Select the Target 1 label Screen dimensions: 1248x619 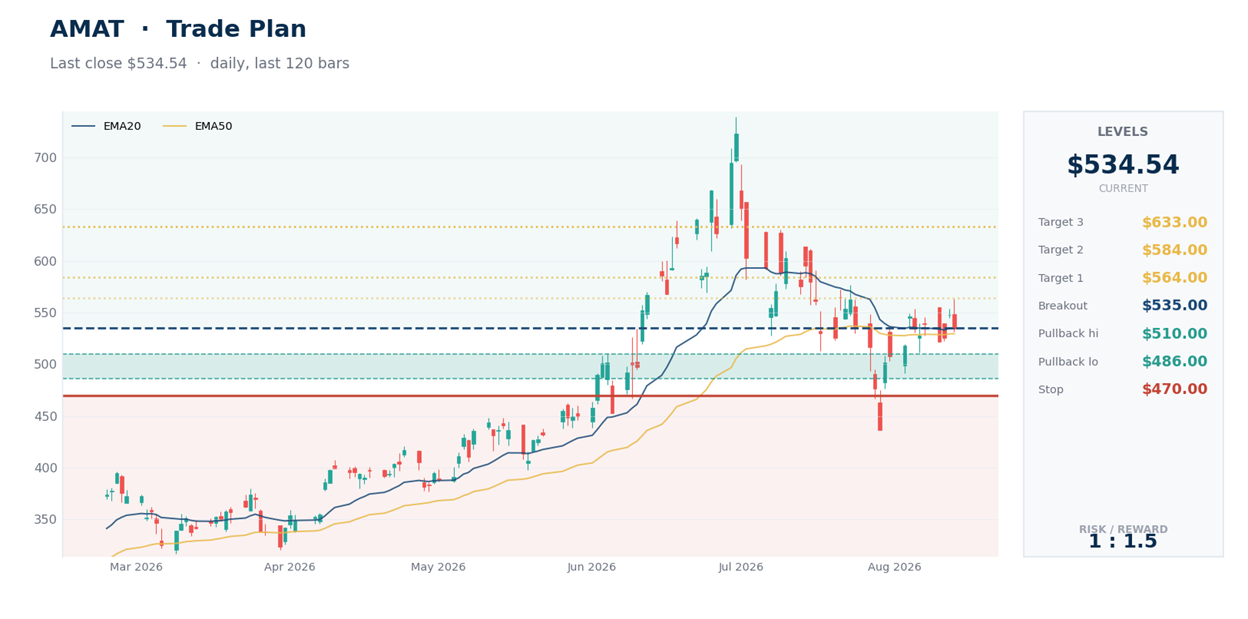[1061, 278]
